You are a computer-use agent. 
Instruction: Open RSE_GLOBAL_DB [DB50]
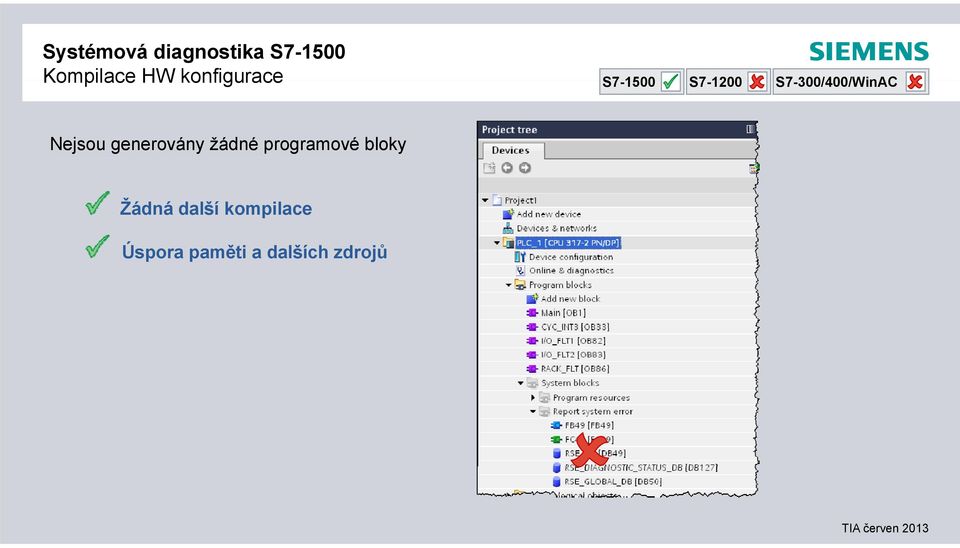tap(613, 481)
